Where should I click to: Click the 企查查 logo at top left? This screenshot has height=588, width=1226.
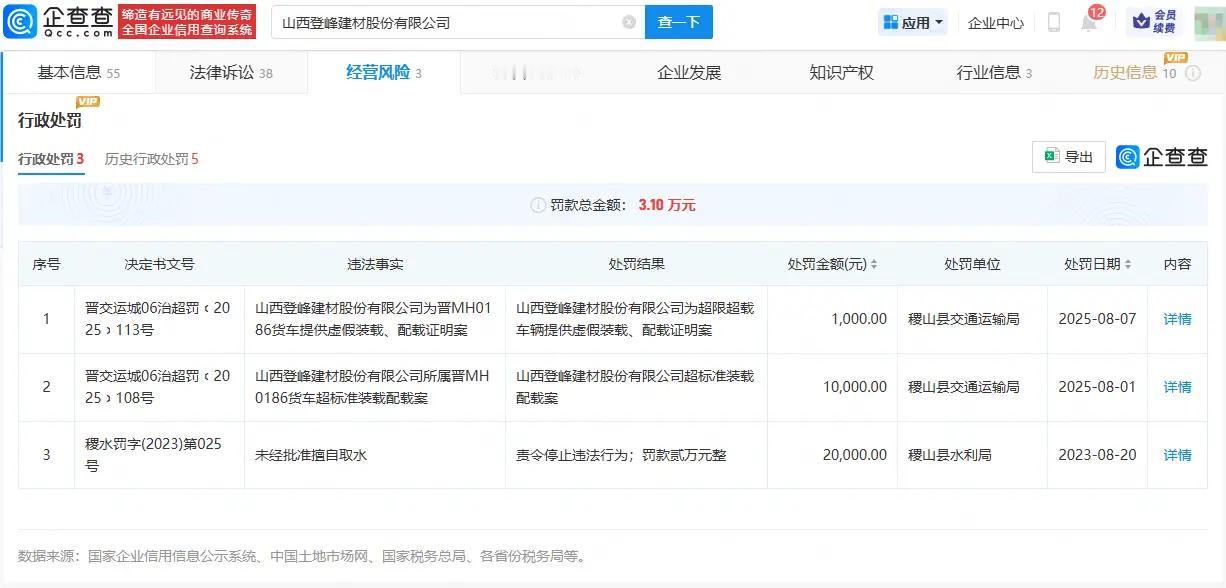coord(59,21)
